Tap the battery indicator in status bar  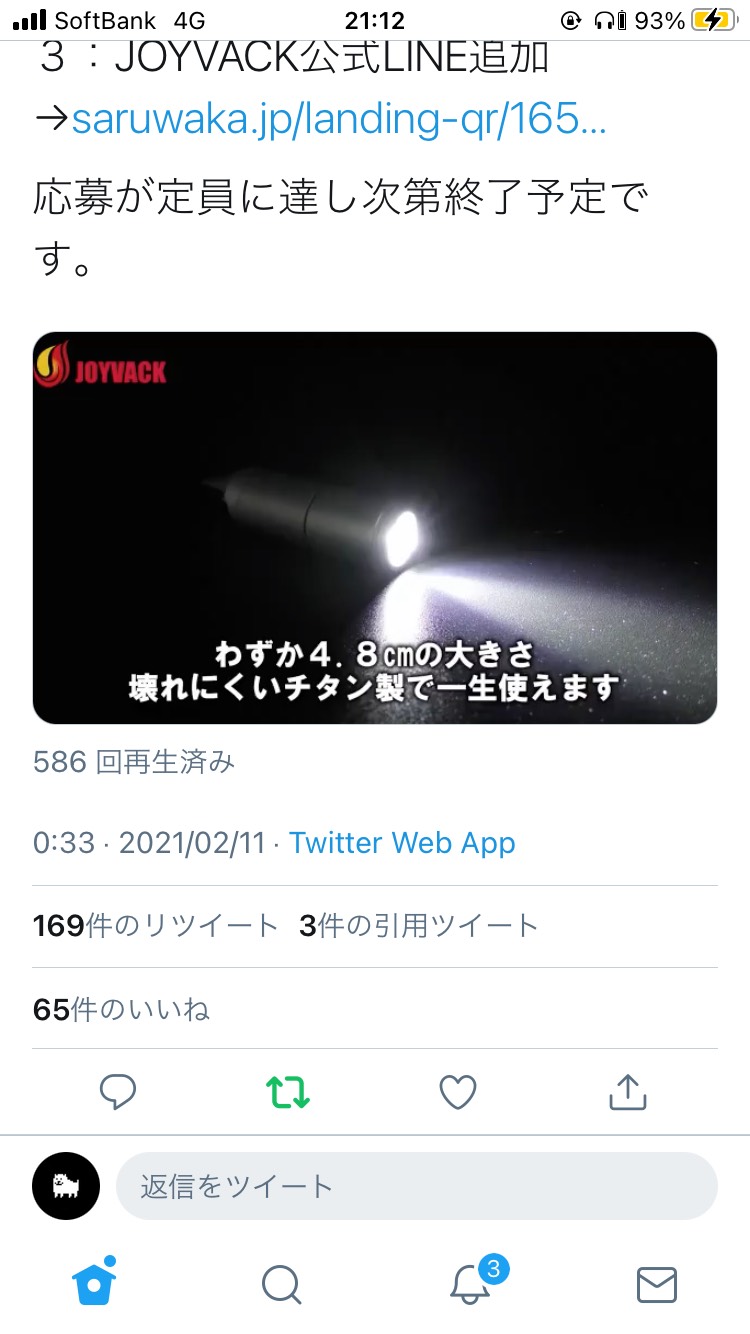coord(717,20)
